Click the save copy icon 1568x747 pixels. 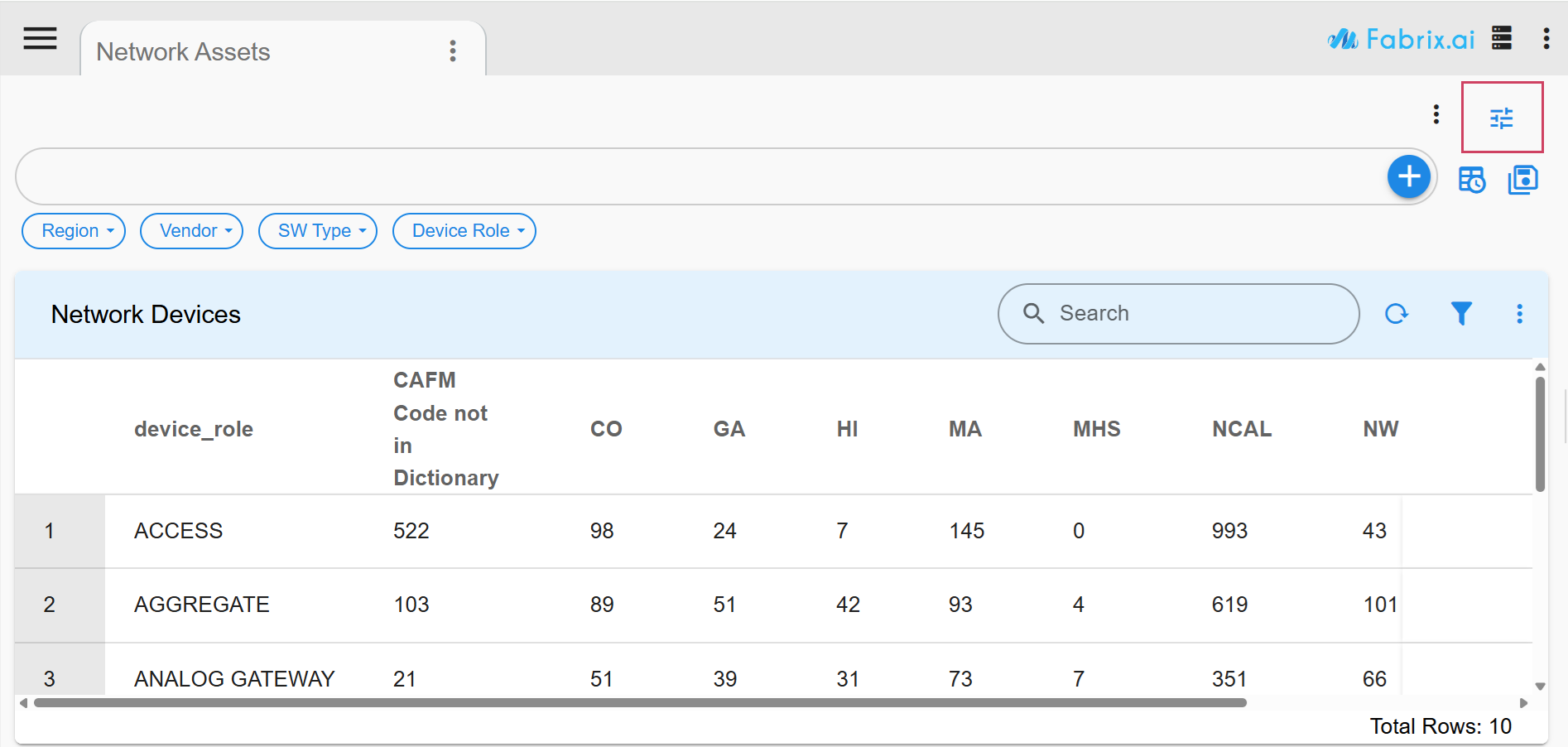[x=1522, y=180]
